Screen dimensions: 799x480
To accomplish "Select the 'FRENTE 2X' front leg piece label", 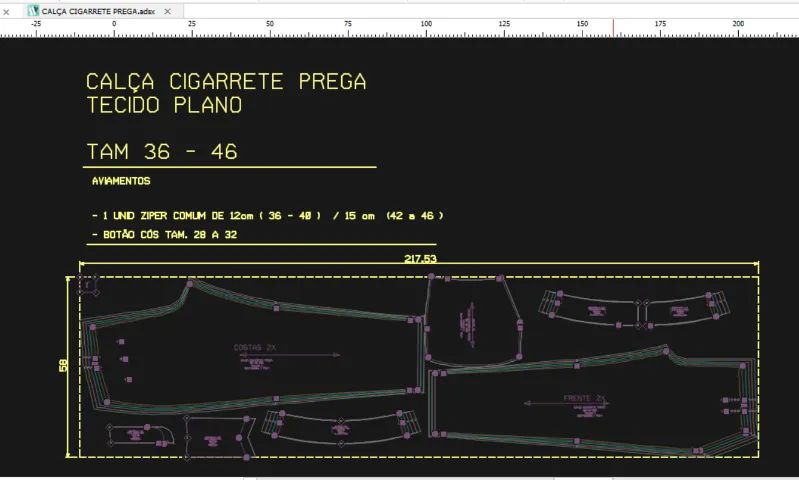I will click(x=584, y=398).
